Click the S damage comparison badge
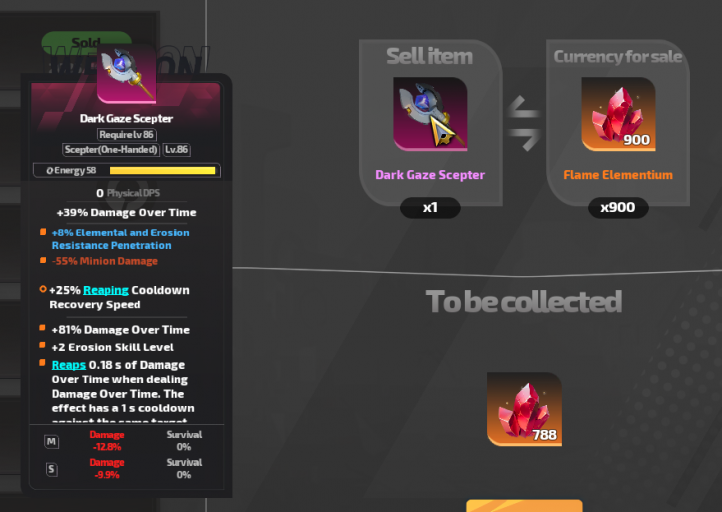The width and height of the screenshot is (722, 512). tap(51, 469)
